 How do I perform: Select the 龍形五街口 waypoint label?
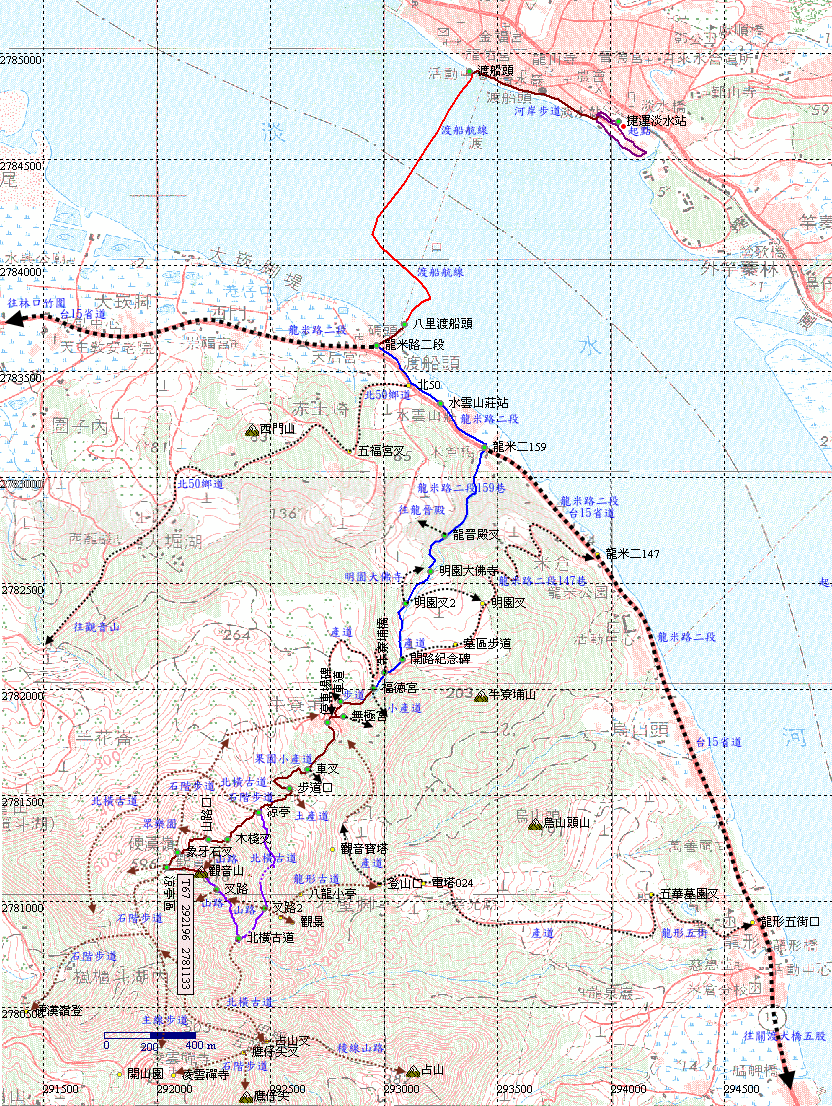789,921
